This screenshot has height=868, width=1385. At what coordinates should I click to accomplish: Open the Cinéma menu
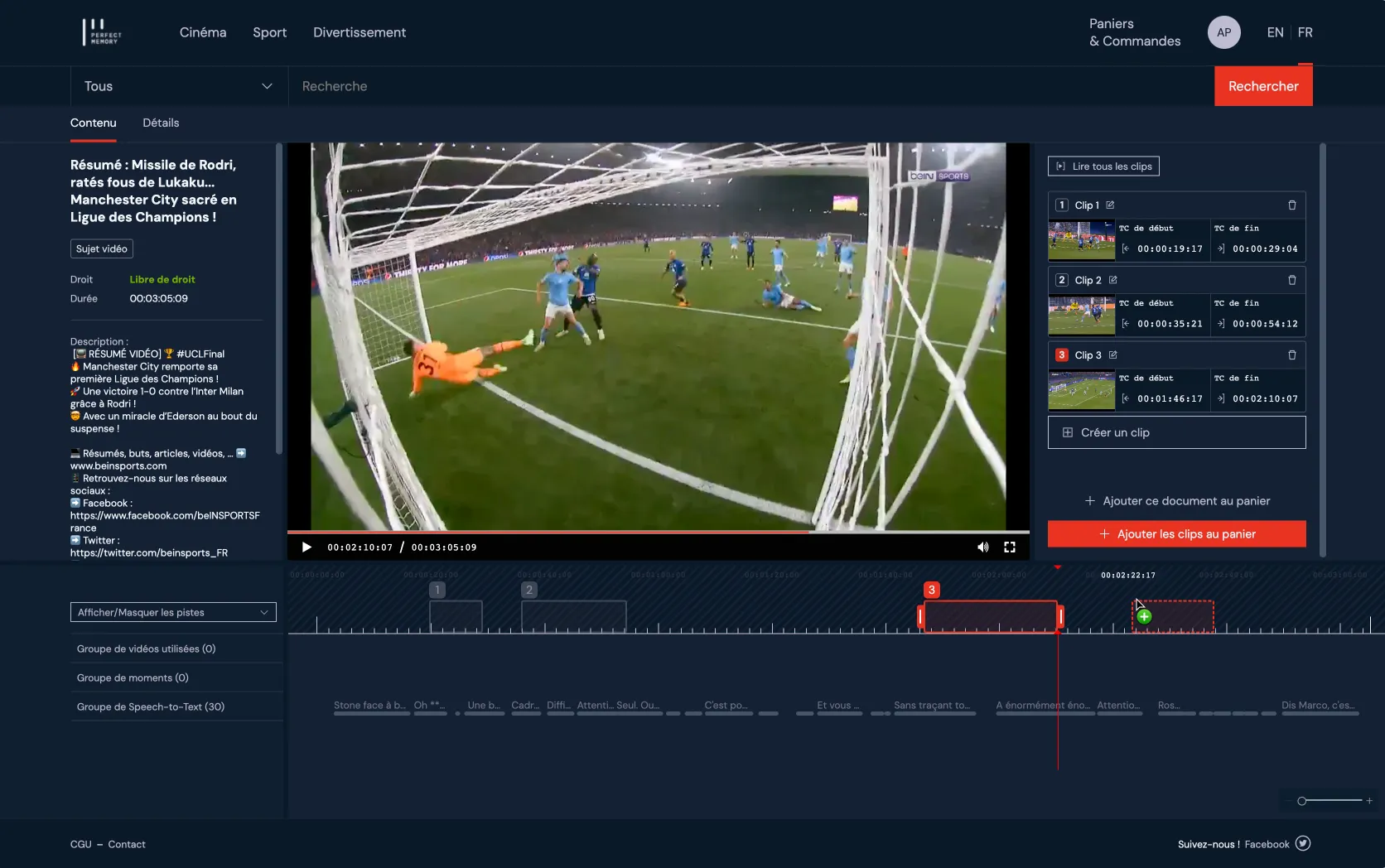coord(203,32)
